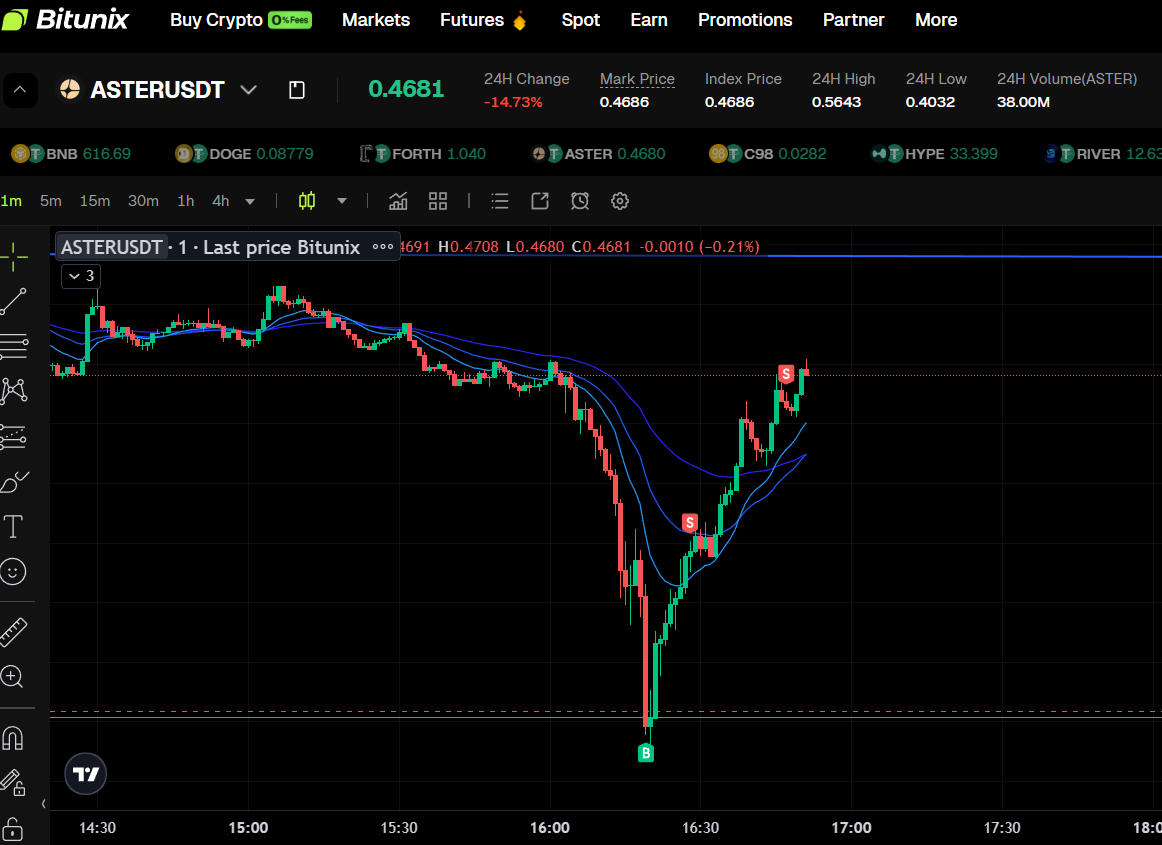Open the legend more options dots

point(382,247)
